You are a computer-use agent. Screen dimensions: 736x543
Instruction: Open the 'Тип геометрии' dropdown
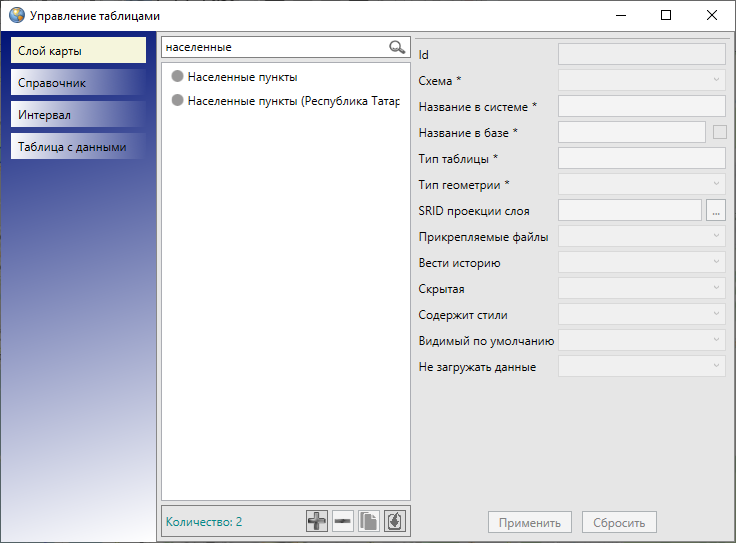(x=641, y=184)
